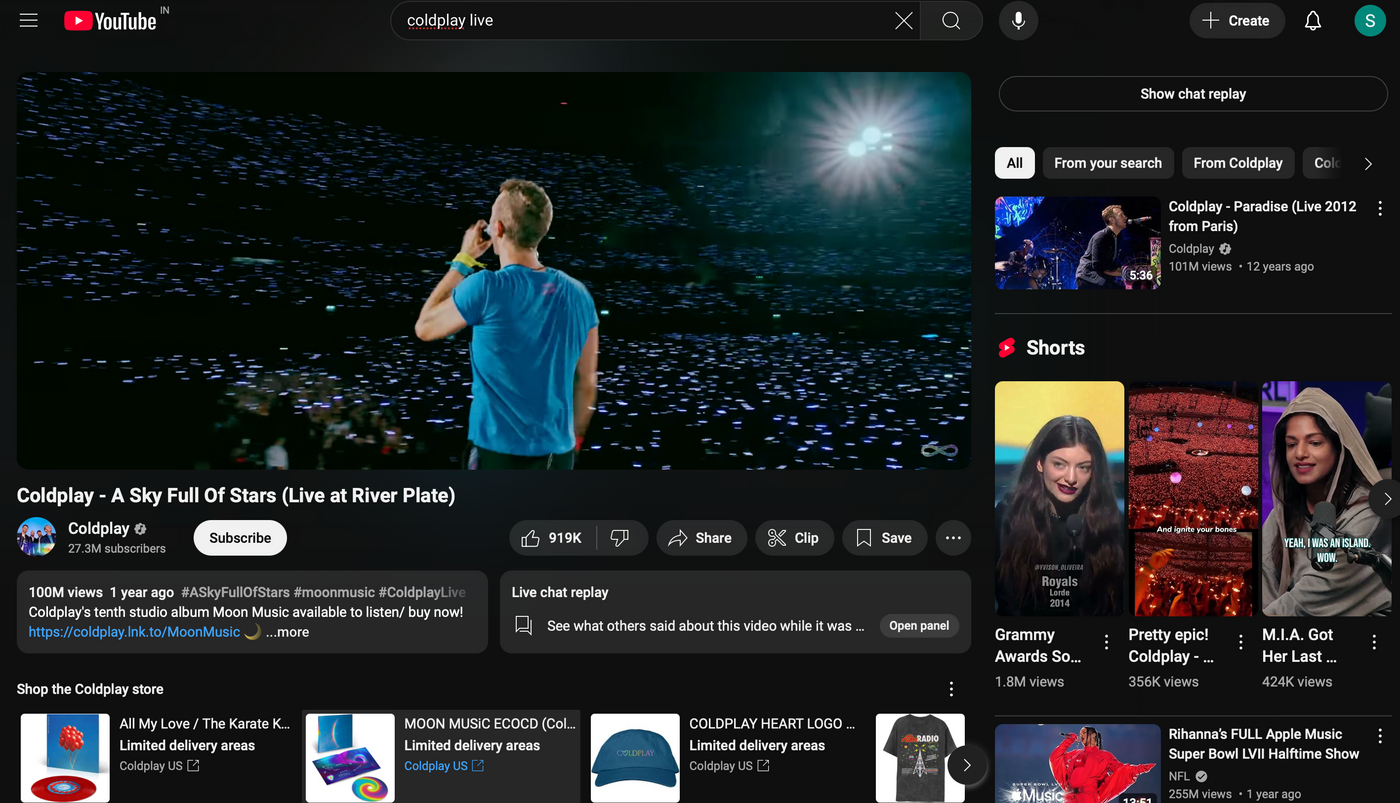Open the hamburger guide menu

(x=28, y=20)
